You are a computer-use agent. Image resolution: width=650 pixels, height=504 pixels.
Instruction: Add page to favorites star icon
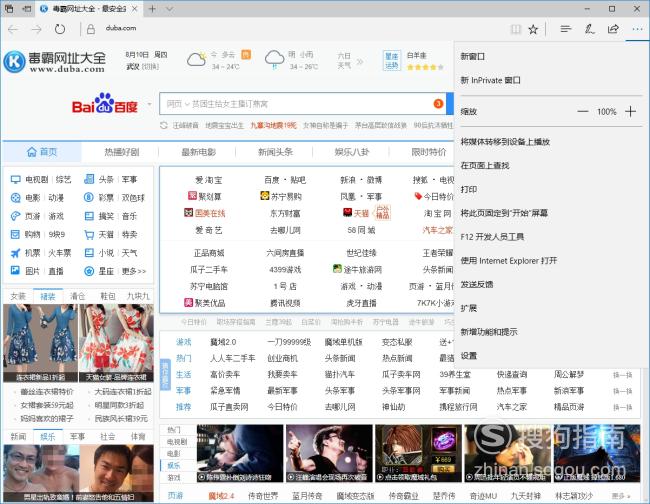tap(533, 29)
